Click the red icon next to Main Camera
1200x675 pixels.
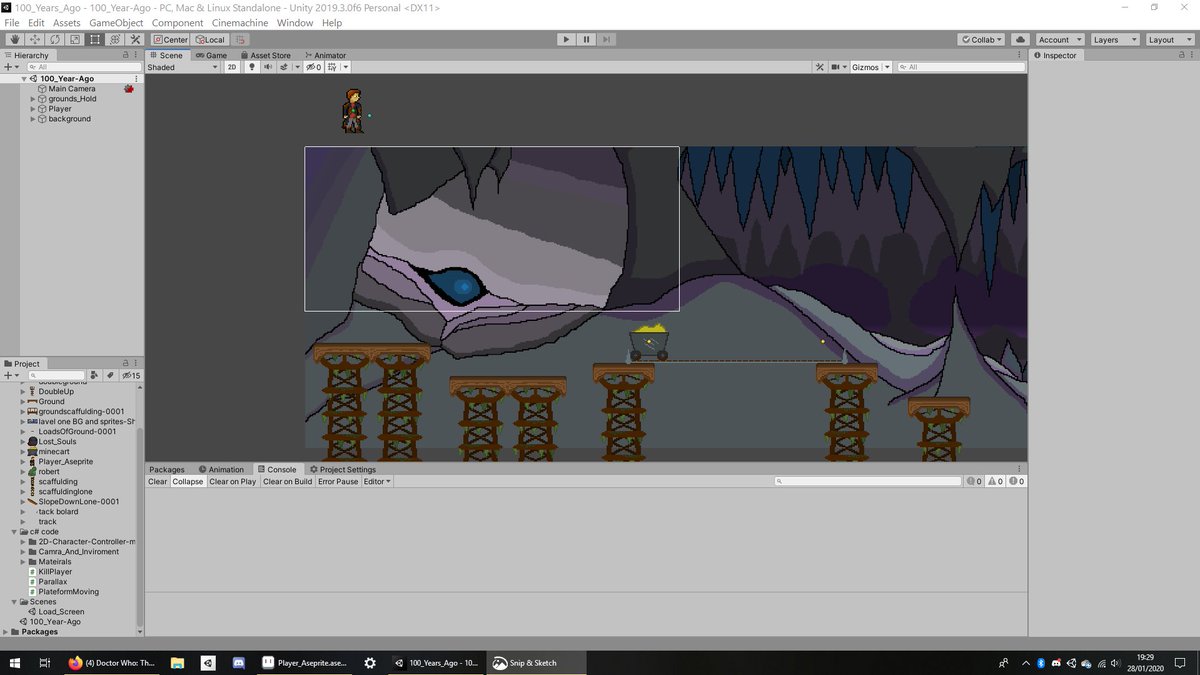(129, 89)
